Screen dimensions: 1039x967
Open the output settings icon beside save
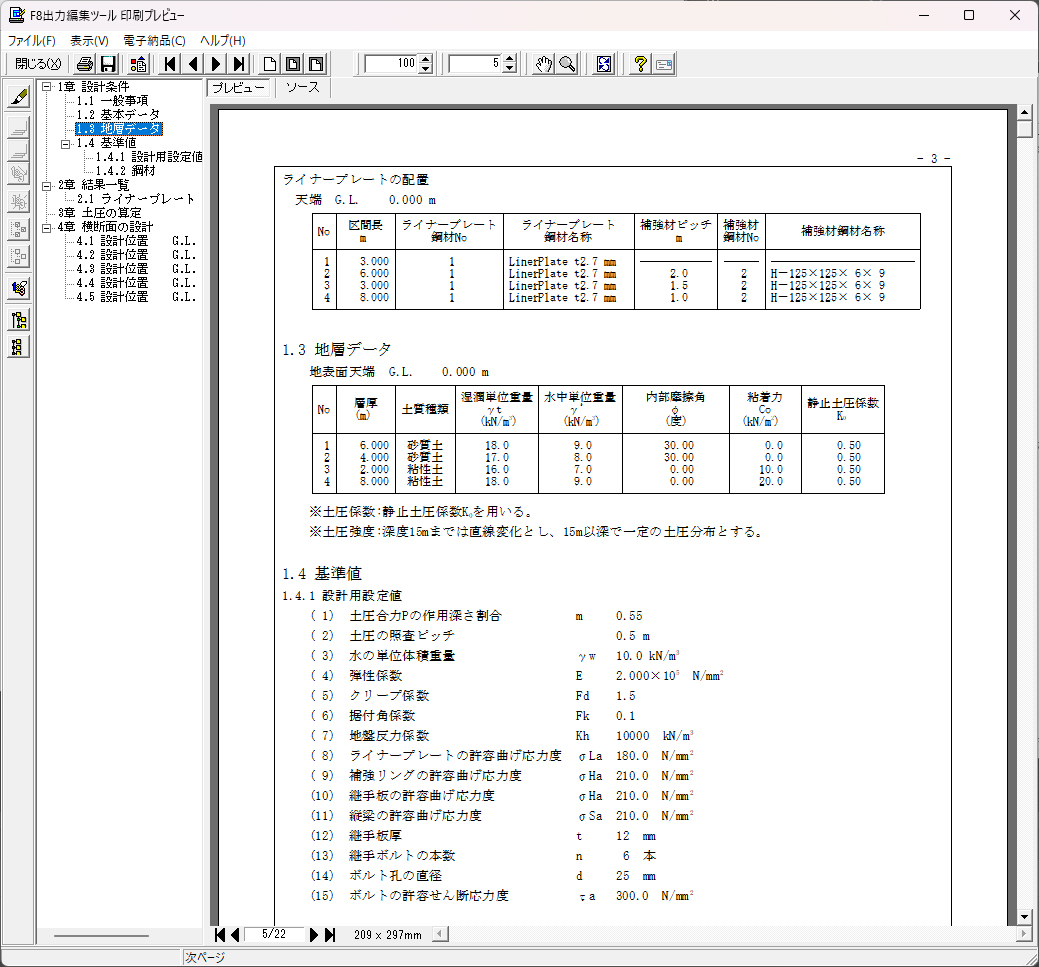138,64
